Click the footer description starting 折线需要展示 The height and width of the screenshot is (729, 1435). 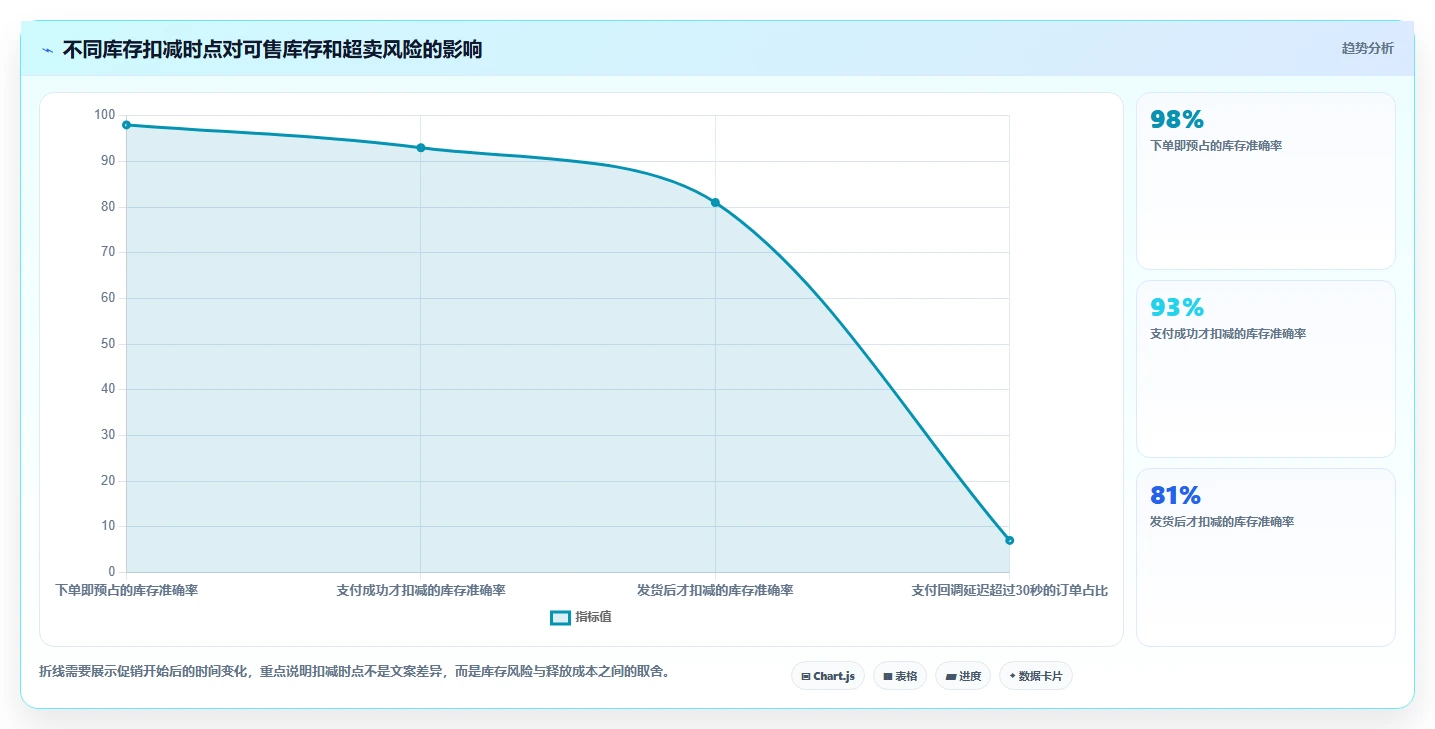click(354, 672)
